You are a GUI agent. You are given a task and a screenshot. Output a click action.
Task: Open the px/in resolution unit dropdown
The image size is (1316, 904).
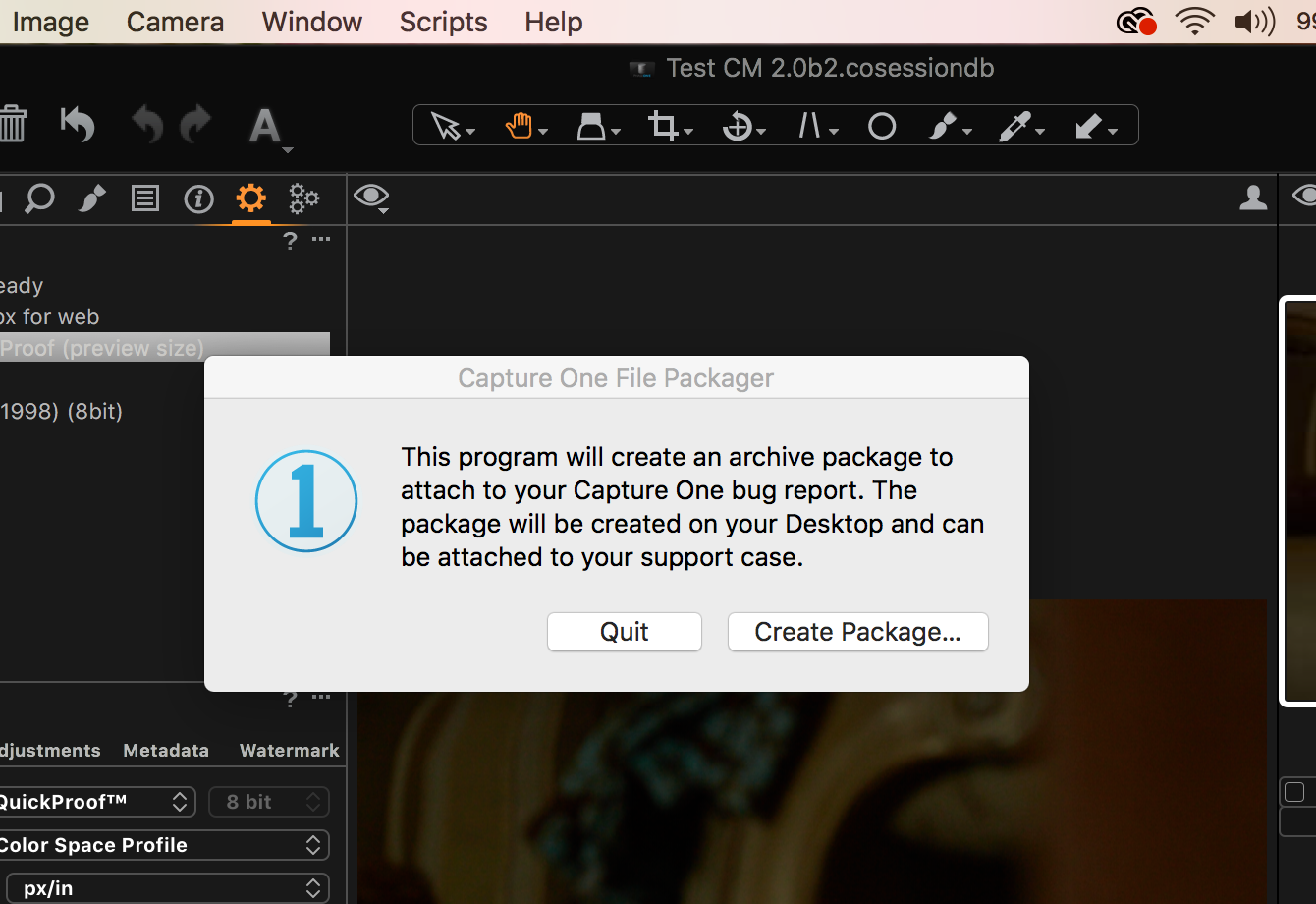[x=167, y=888]
